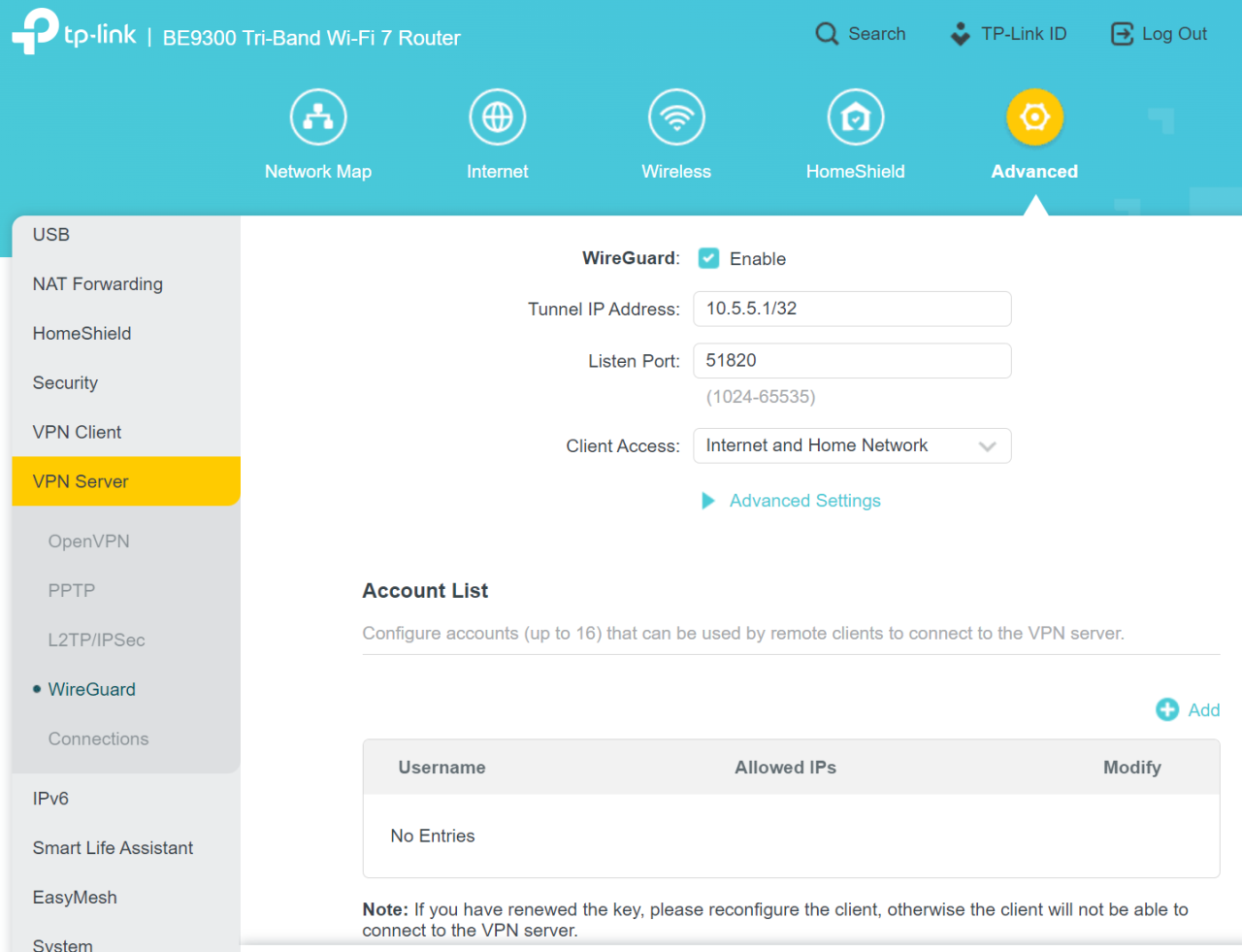Go to NAT Forwarding settings
Image resolution: width=1242 pixels, height=952 pixels.
97,283
